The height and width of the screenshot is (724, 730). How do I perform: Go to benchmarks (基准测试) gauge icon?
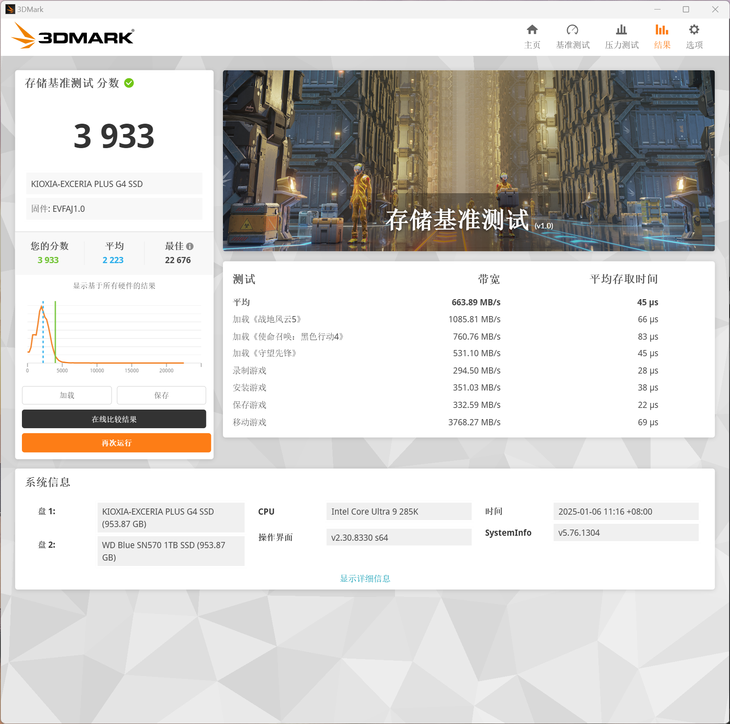tap(572, 30)
